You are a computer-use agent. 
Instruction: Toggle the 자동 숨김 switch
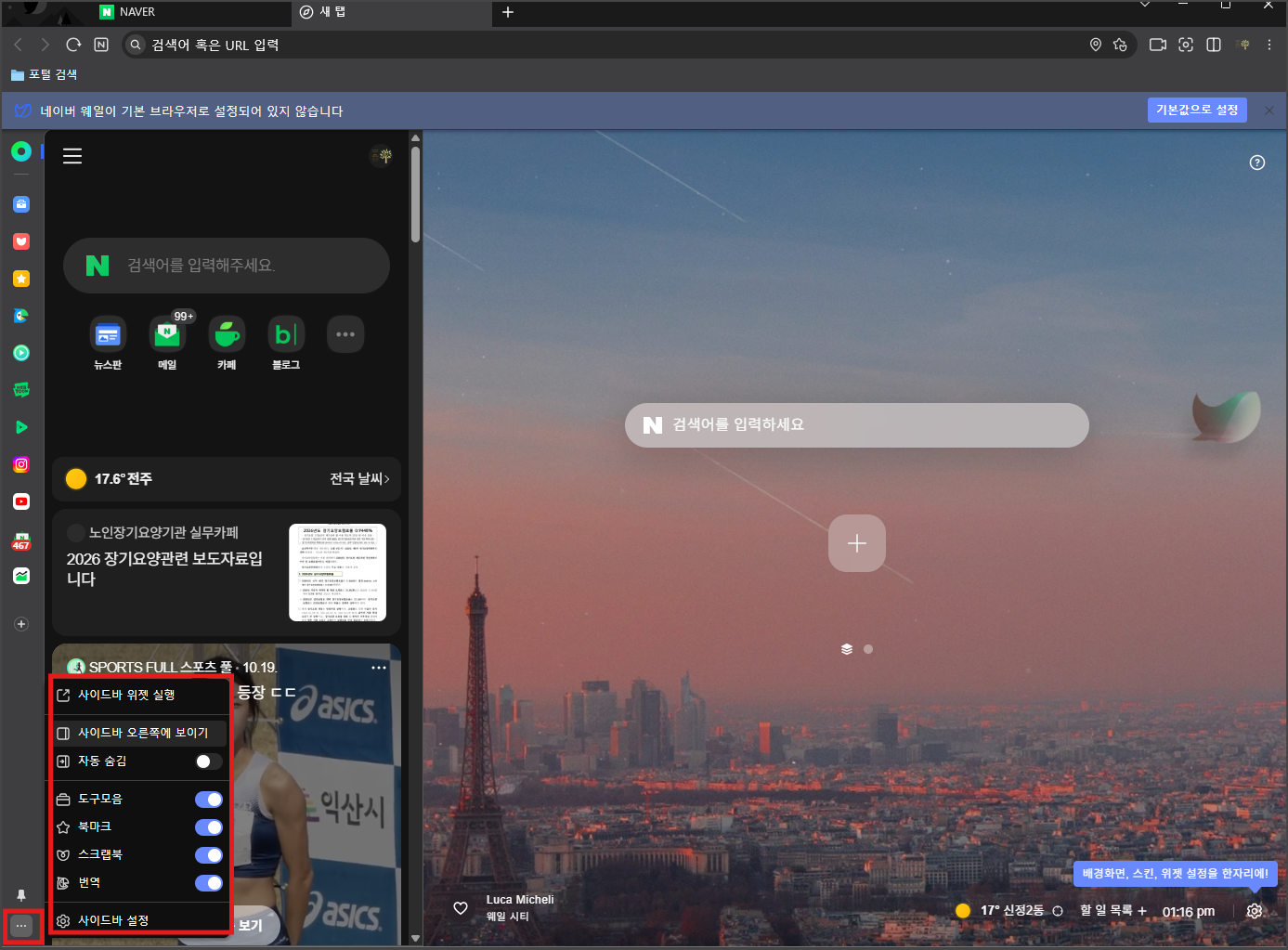(209, 761)
